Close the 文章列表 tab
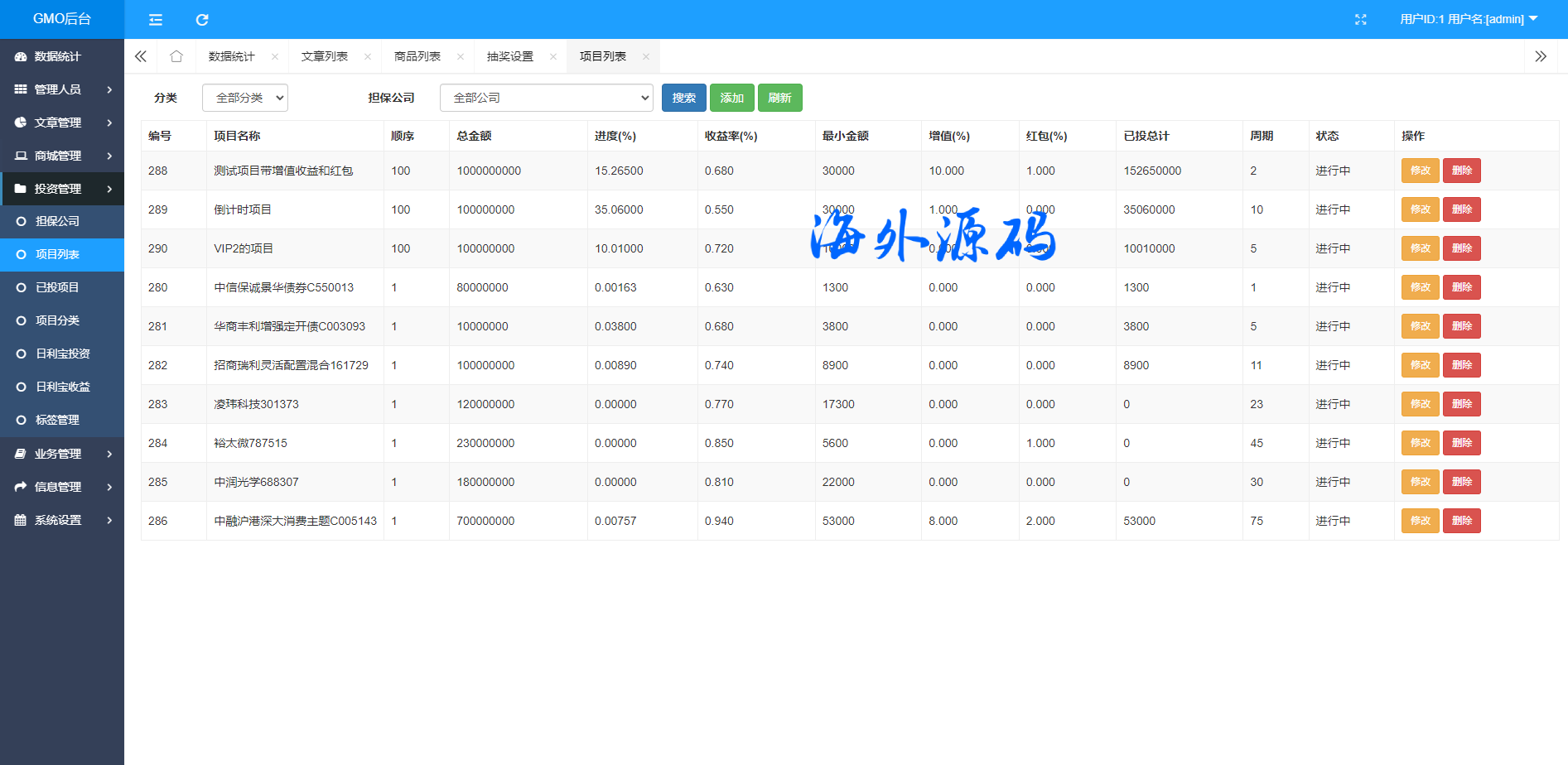 click(368, 57)
